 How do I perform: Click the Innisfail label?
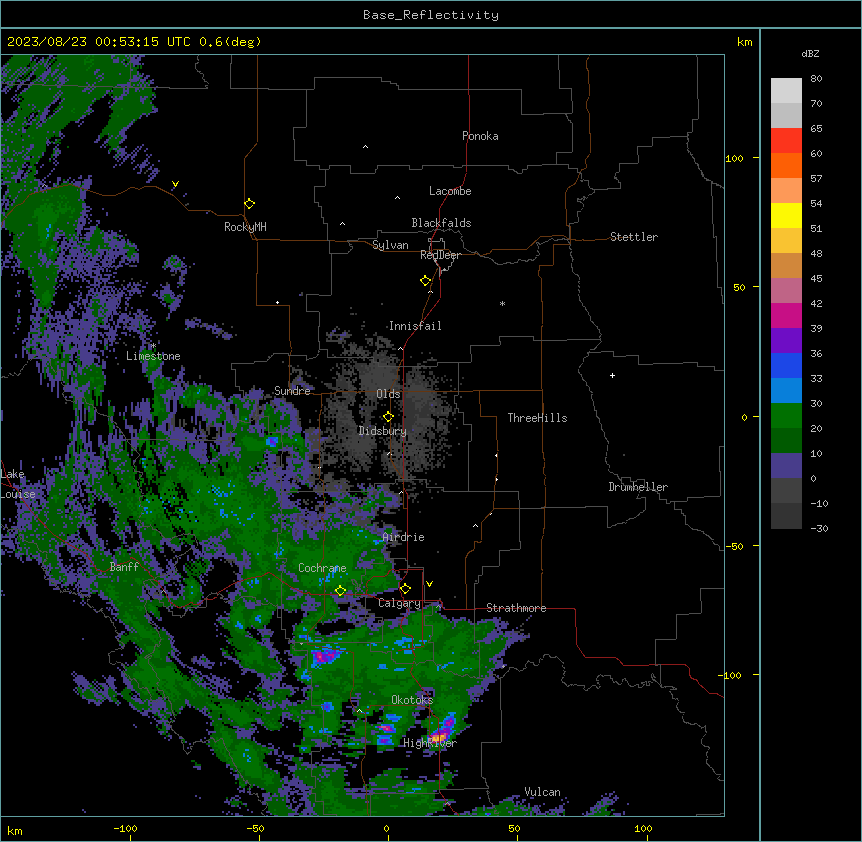[415, 326]
